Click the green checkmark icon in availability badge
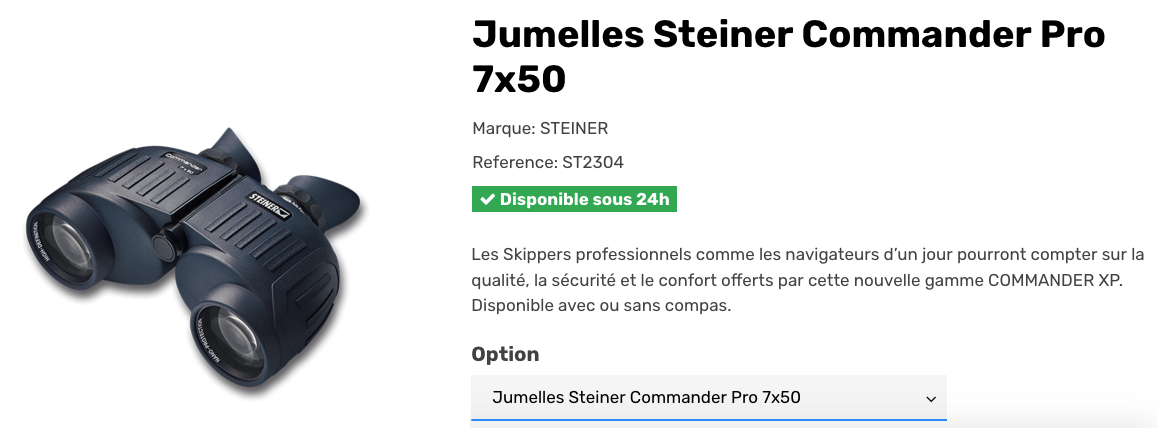 (x=487, y=199)
